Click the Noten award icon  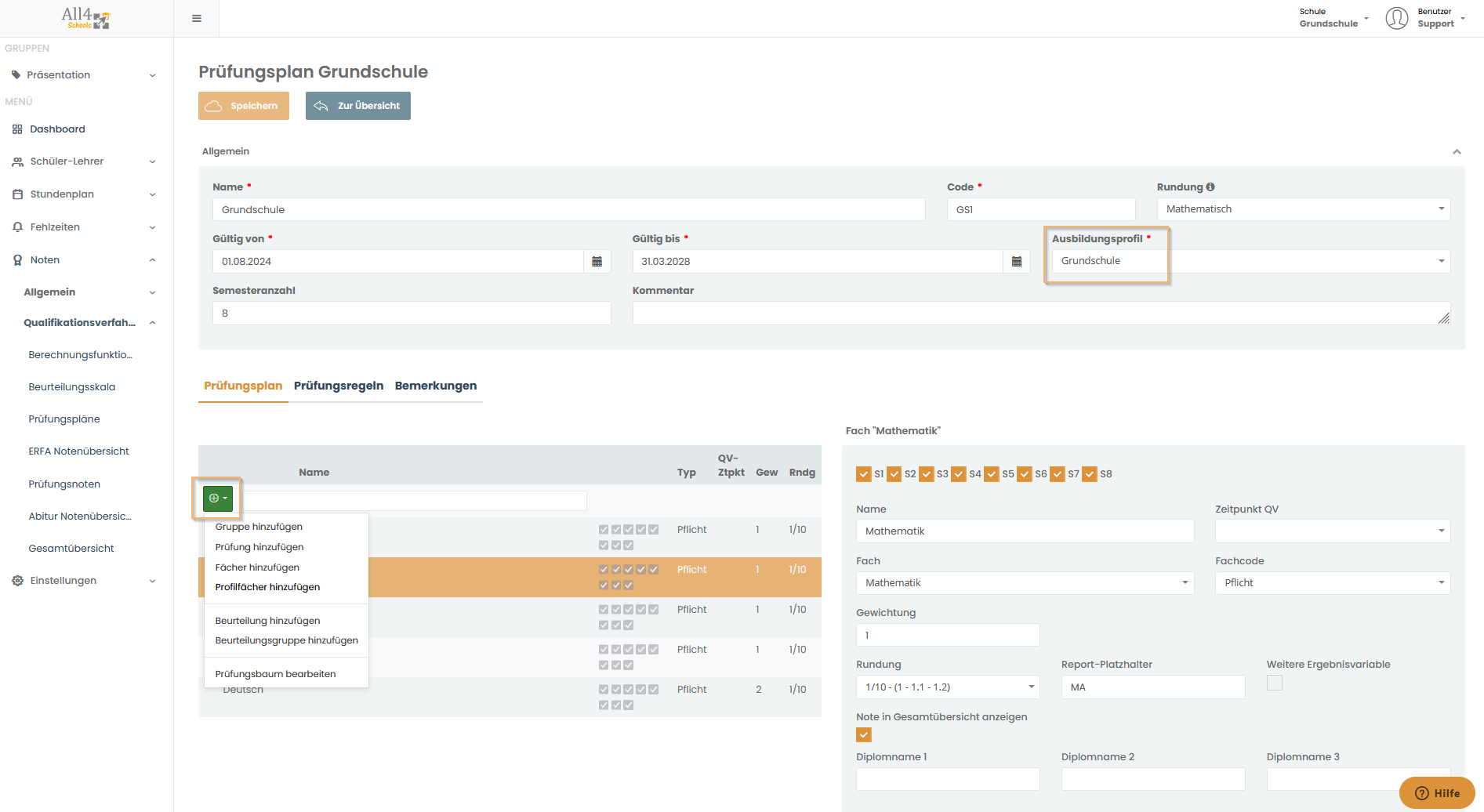point(17,260)
